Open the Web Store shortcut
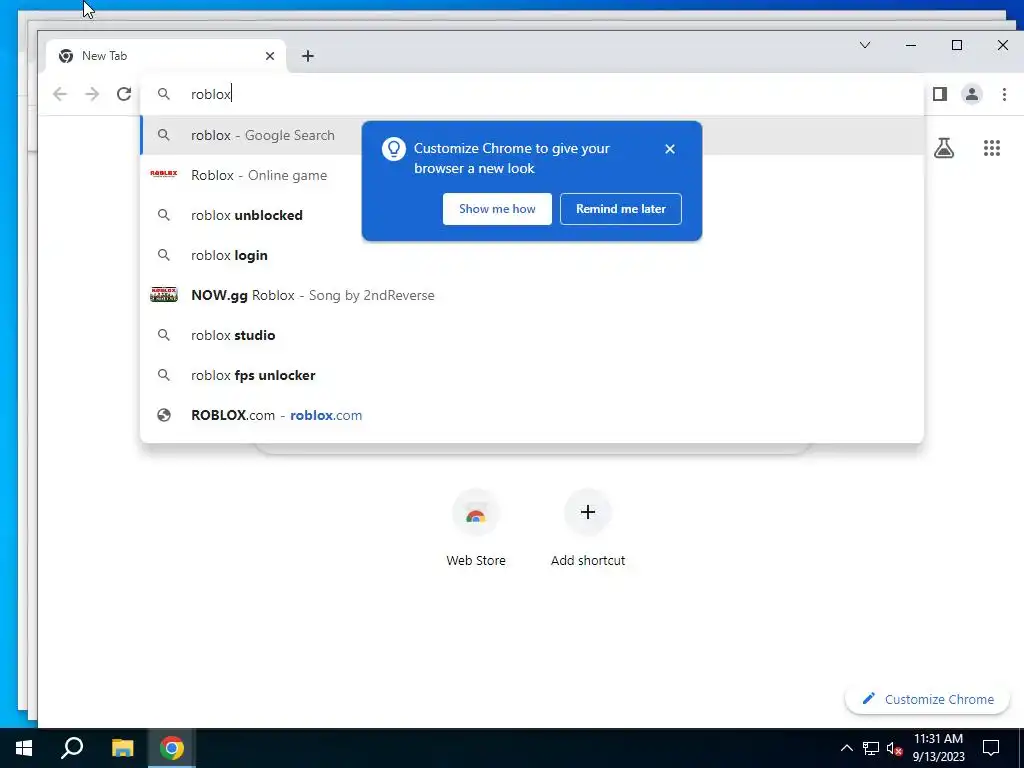Viewport: 1024px width, 768px height. (x=476, y=528)
